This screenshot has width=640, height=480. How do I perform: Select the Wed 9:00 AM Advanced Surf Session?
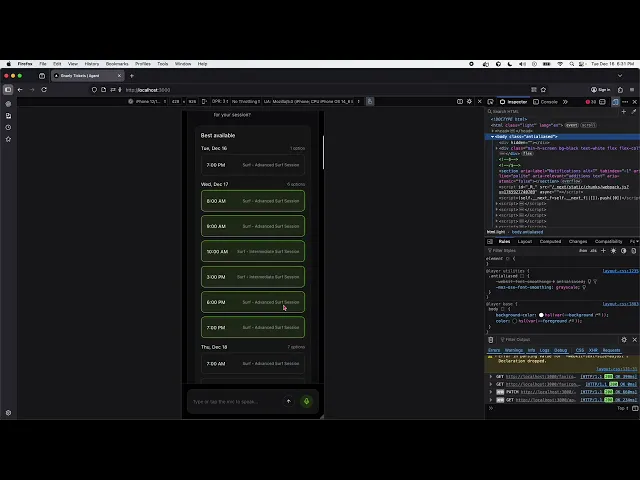[253, 226]
